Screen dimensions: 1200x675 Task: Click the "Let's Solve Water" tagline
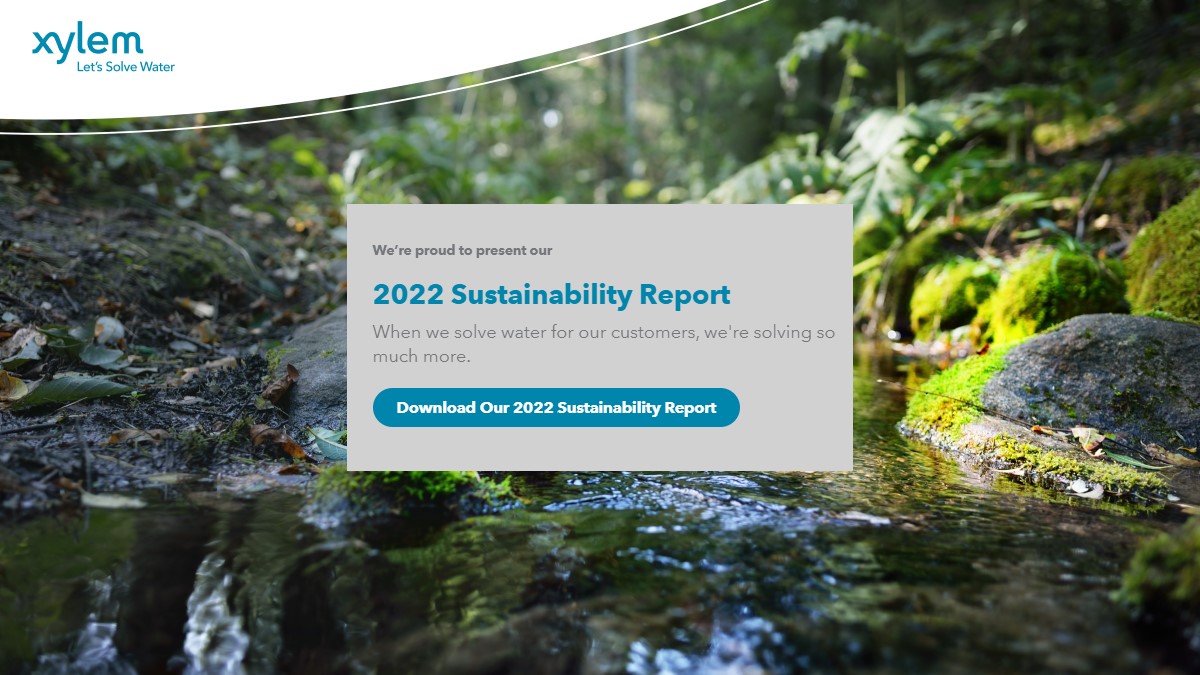(x=126, y=67)
